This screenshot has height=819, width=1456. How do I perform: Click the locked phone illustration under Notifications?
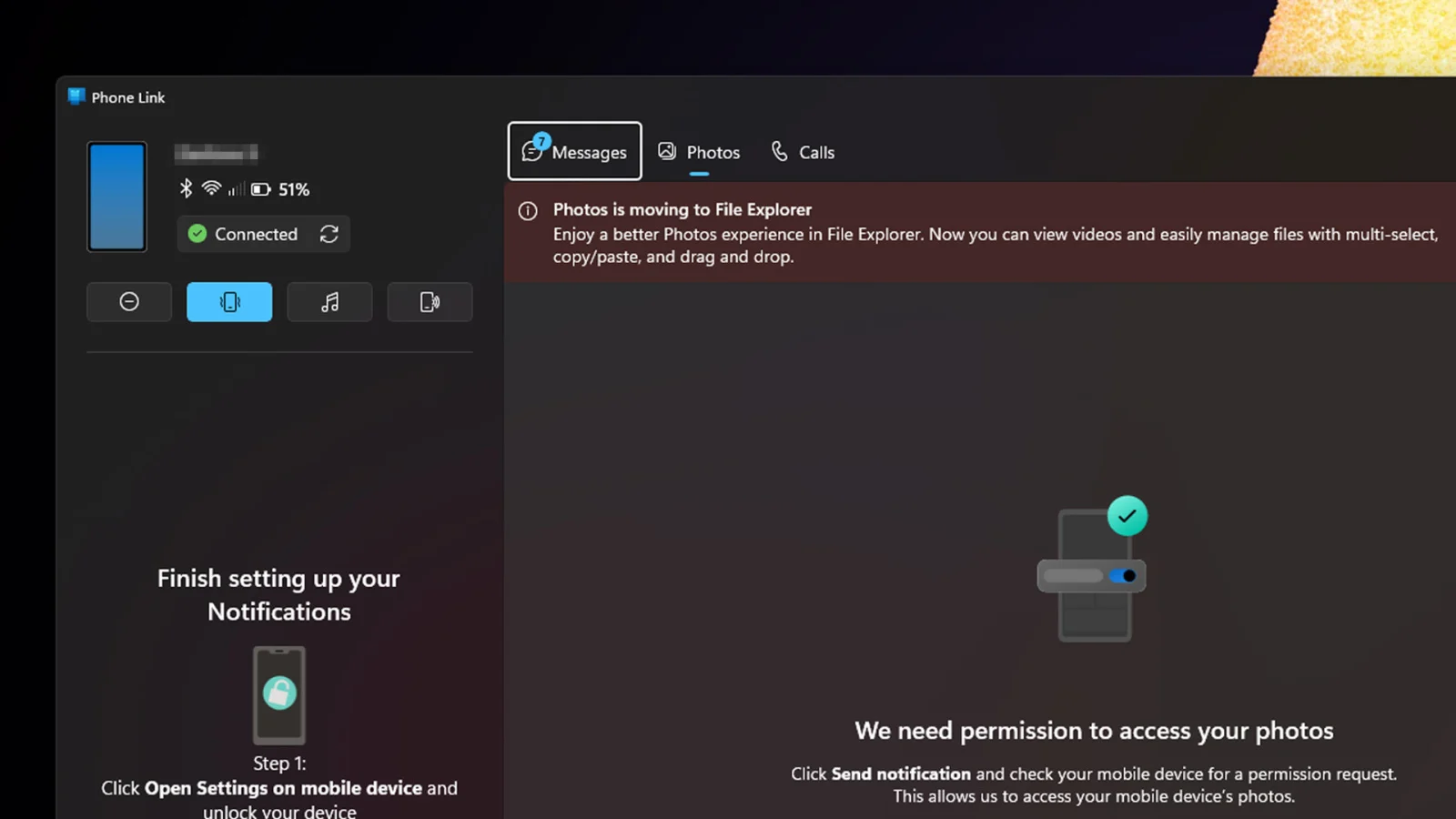tap(279, 695)
